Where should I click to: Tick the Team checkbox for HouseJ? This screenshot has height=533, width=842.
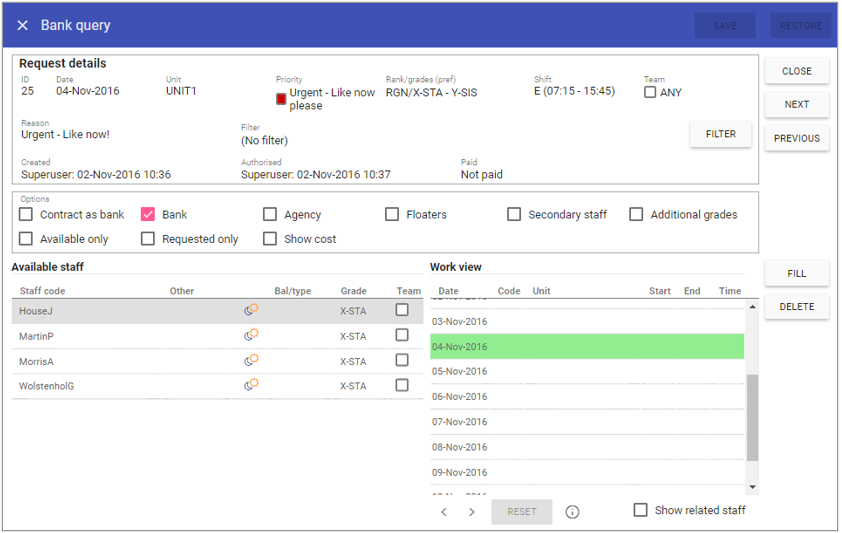click(x=402, y=310)
